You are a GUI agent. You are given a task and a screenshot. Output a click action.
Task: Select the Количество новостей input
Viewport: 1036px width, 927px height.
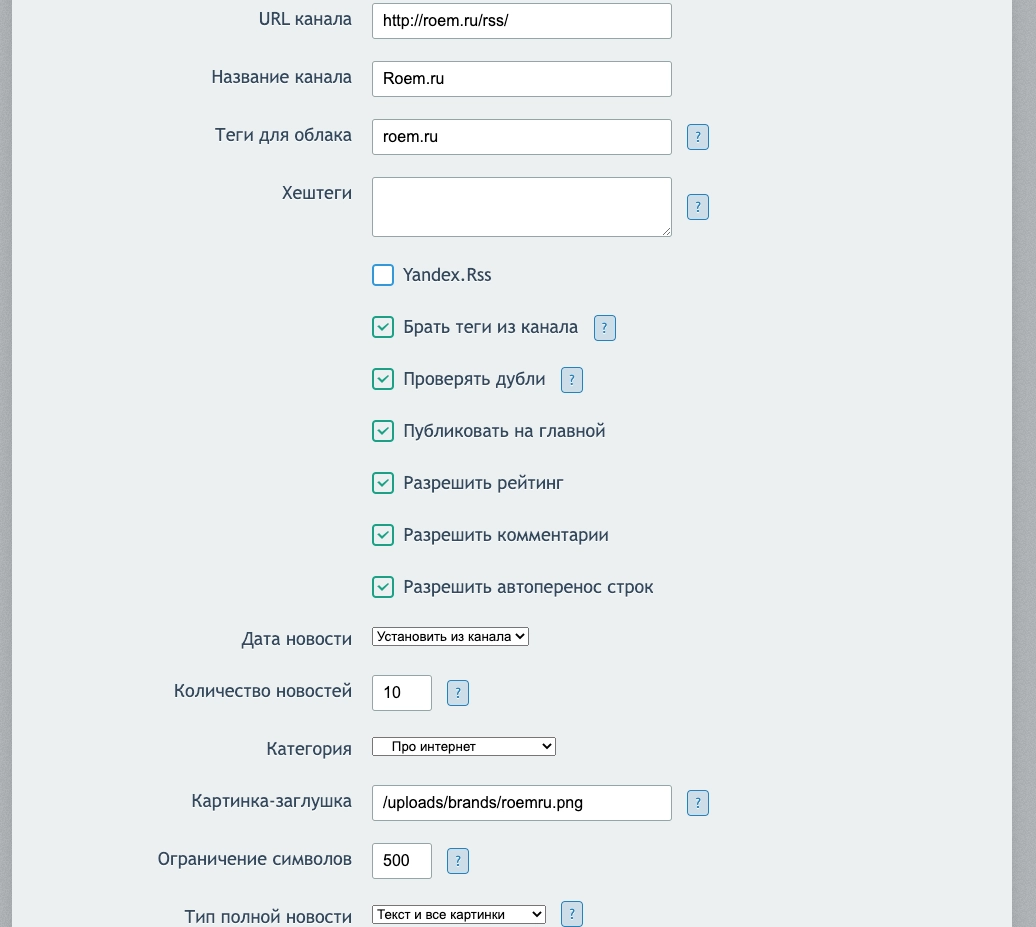[402, 692]
